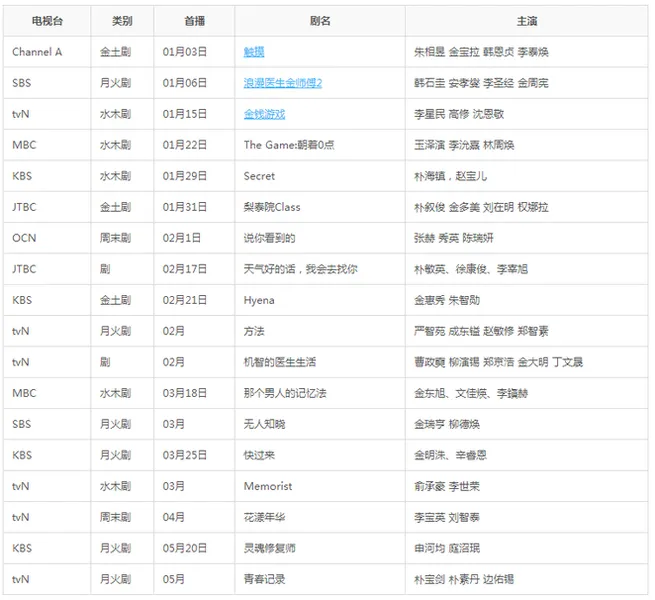Select the drama title 青春记录
Screen dimensions: 655x600
point(264,579)
